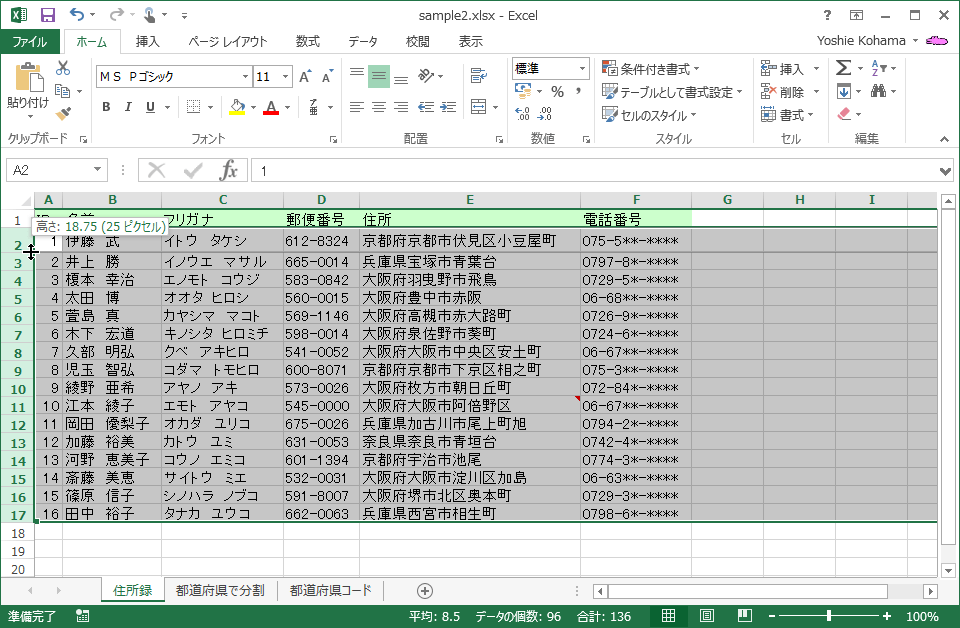Switch to 挿入 ribbon tab
960x628 pixels.
click(x=148, y=41)
